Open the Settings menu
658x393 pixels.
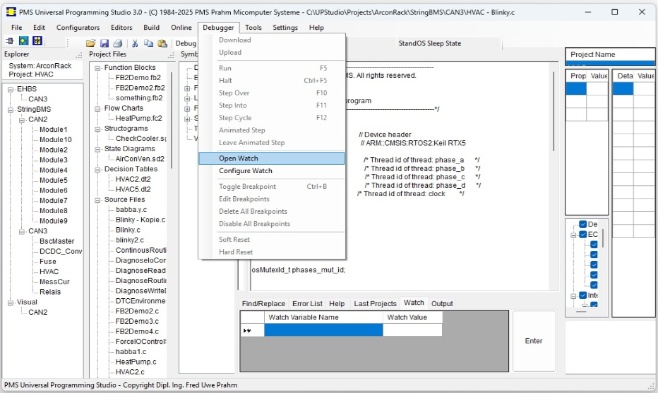(x=285, y=28)
